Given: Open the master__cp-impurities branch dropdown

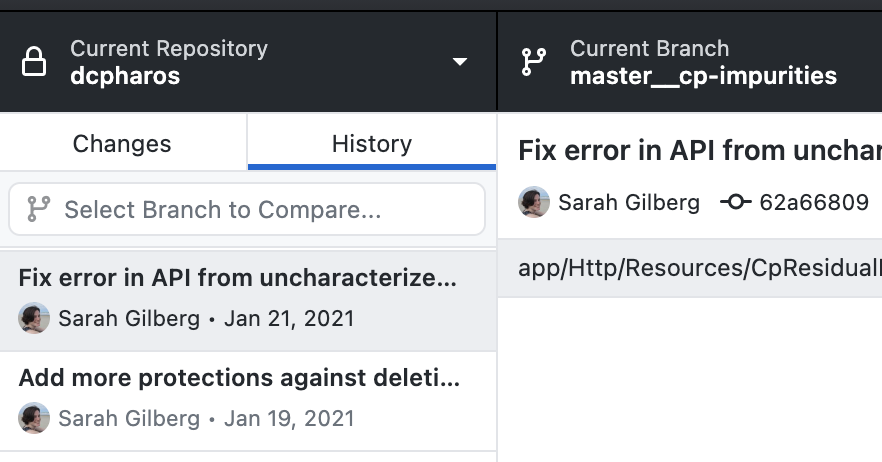Looking at the screenshot, I should [x=690, y=61].
